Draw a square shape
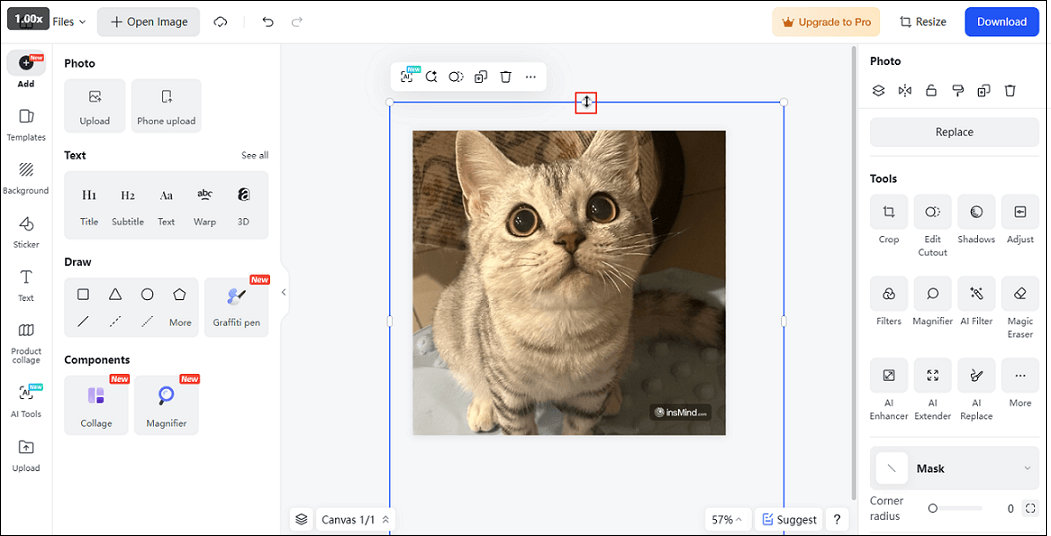The image size is (1051, 536). [x=83, y=294]
